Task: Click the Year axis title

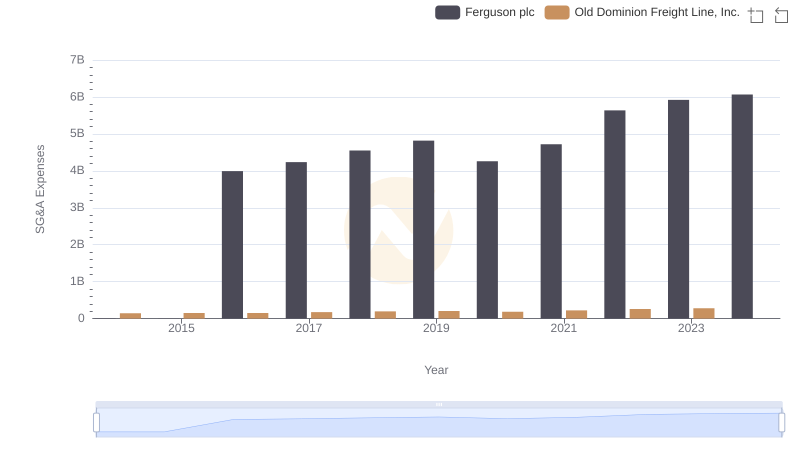Action: coord(436,370)
